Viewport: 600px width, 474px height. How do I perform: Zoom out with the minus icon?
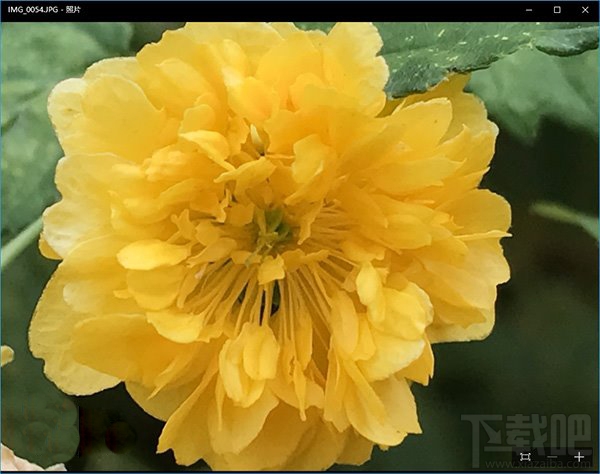click(551, 457)
